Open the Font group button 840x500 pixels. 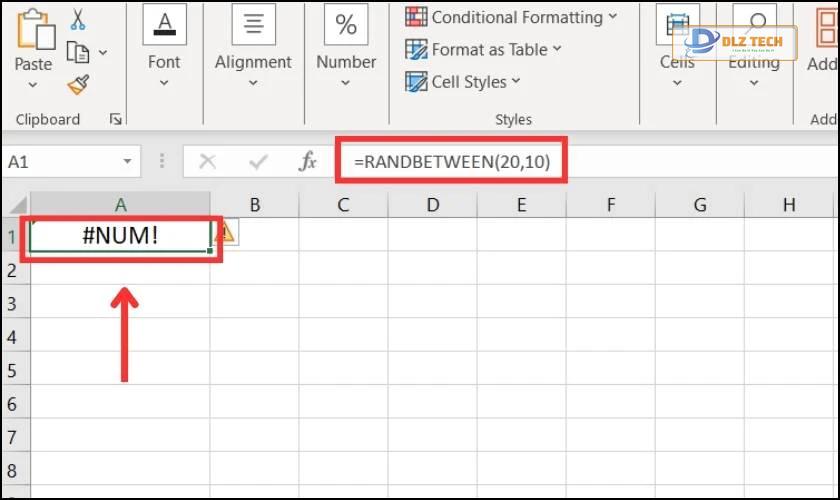(164, 47)
